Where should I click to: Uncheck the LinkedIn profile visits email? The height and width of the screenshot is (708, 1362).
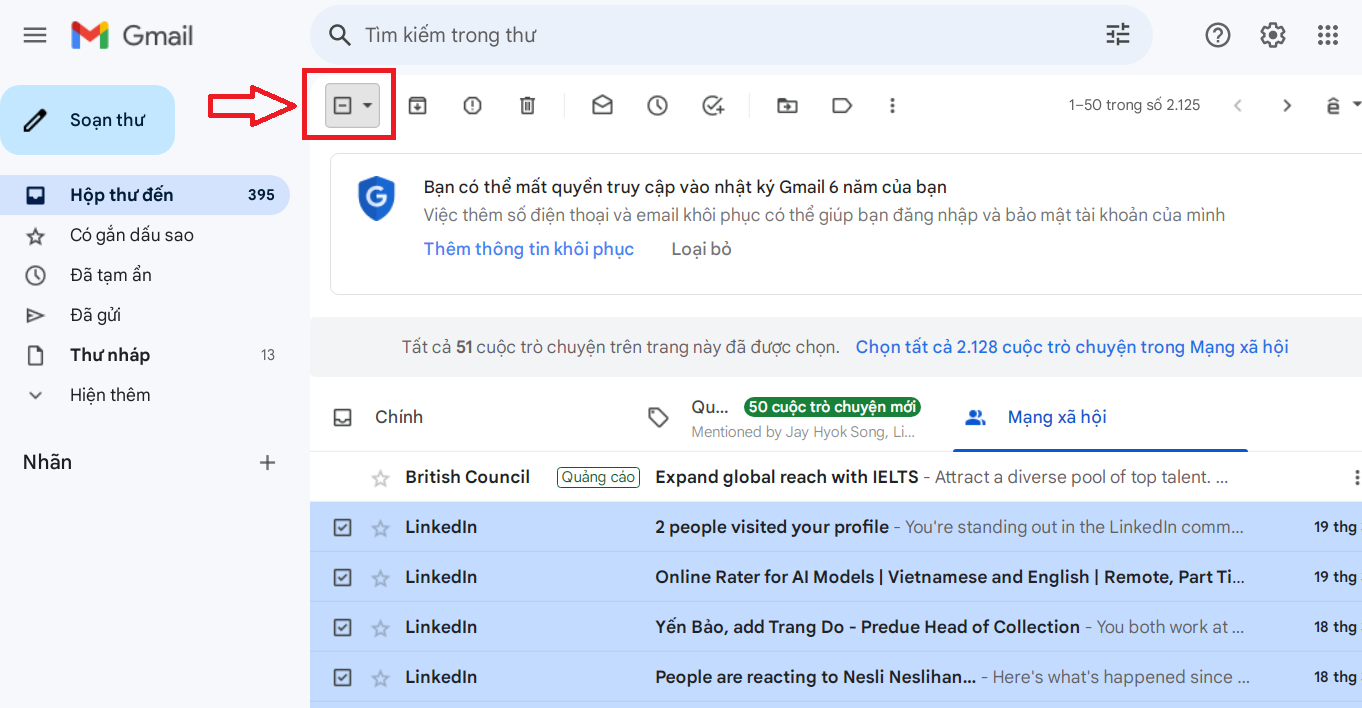pos(342,526)
